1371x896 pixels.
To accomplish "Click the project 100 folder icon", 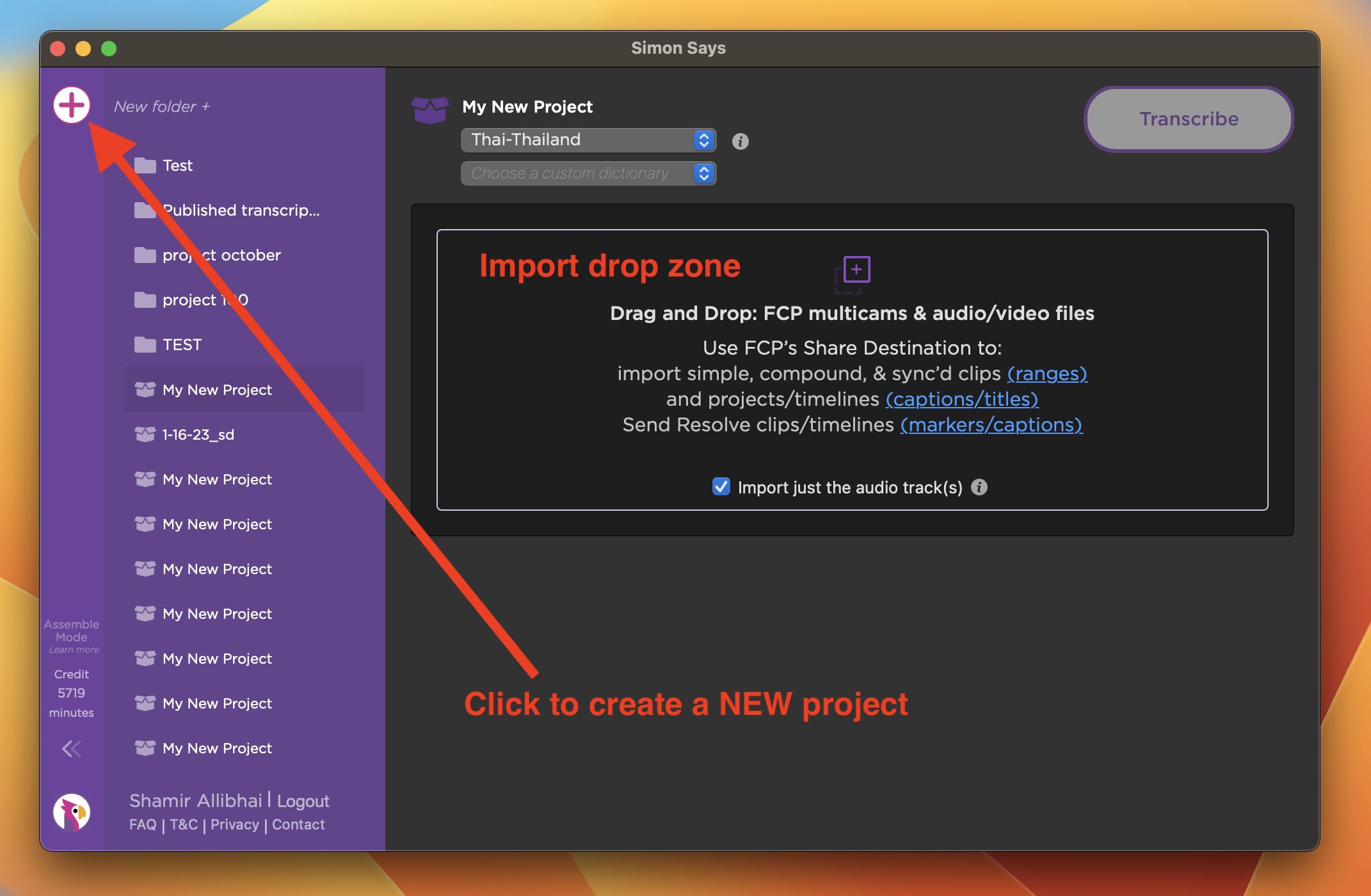I will coord(145,300).
